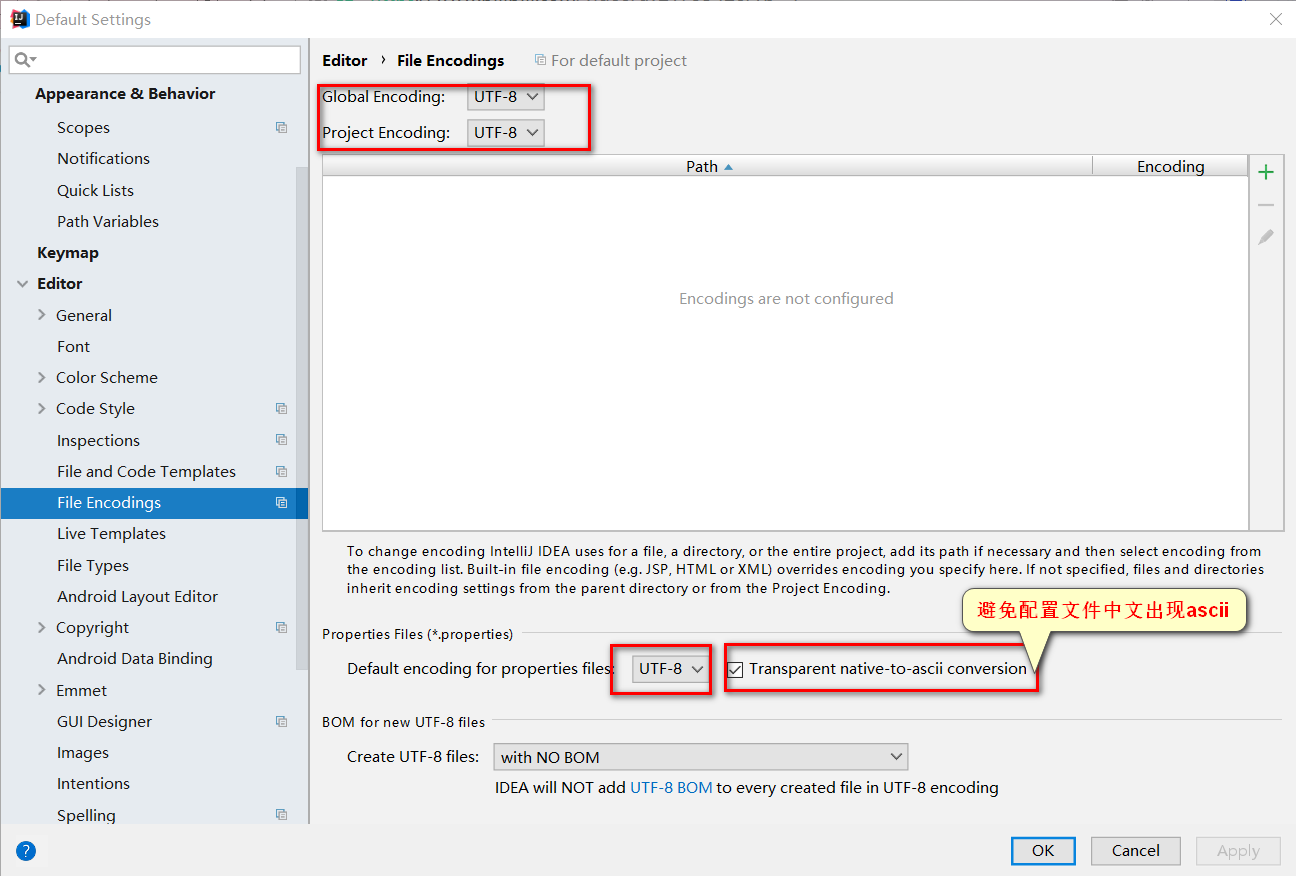The image size is (1296, 876).
Task: Click the minus remove-path icon
Action: (1266, 205)
